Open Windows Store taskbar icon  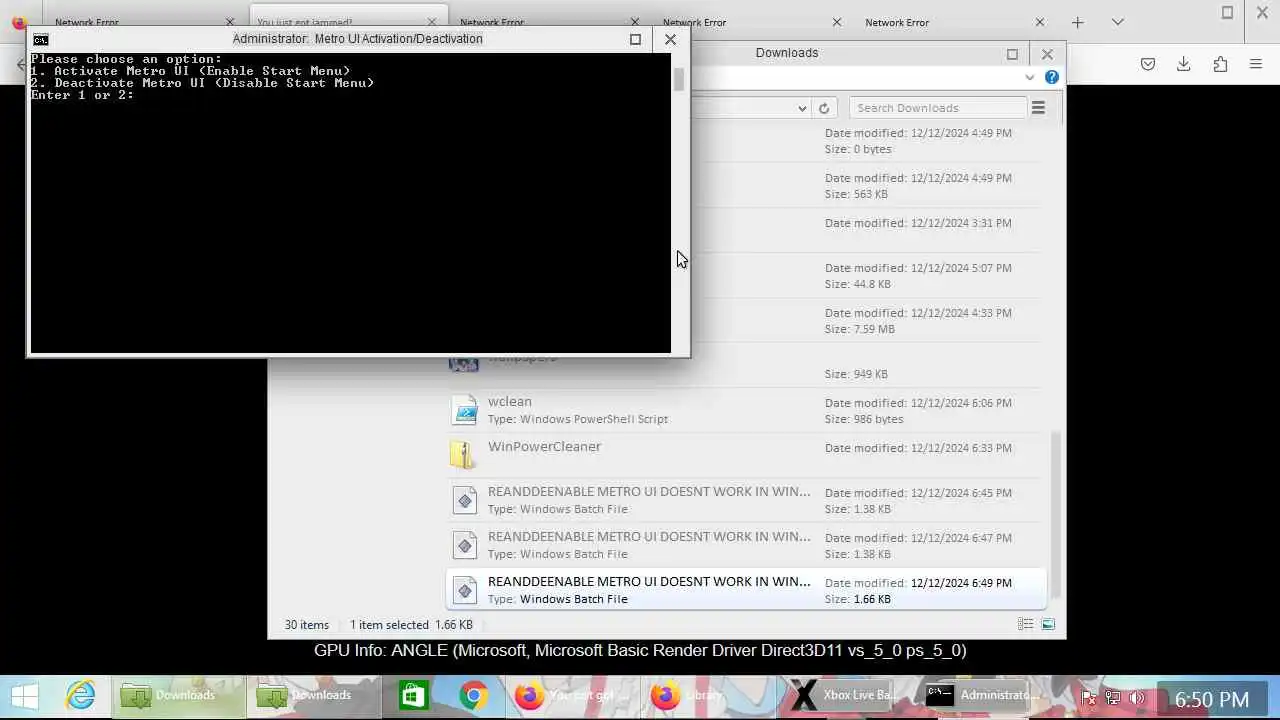coord(413,696)
